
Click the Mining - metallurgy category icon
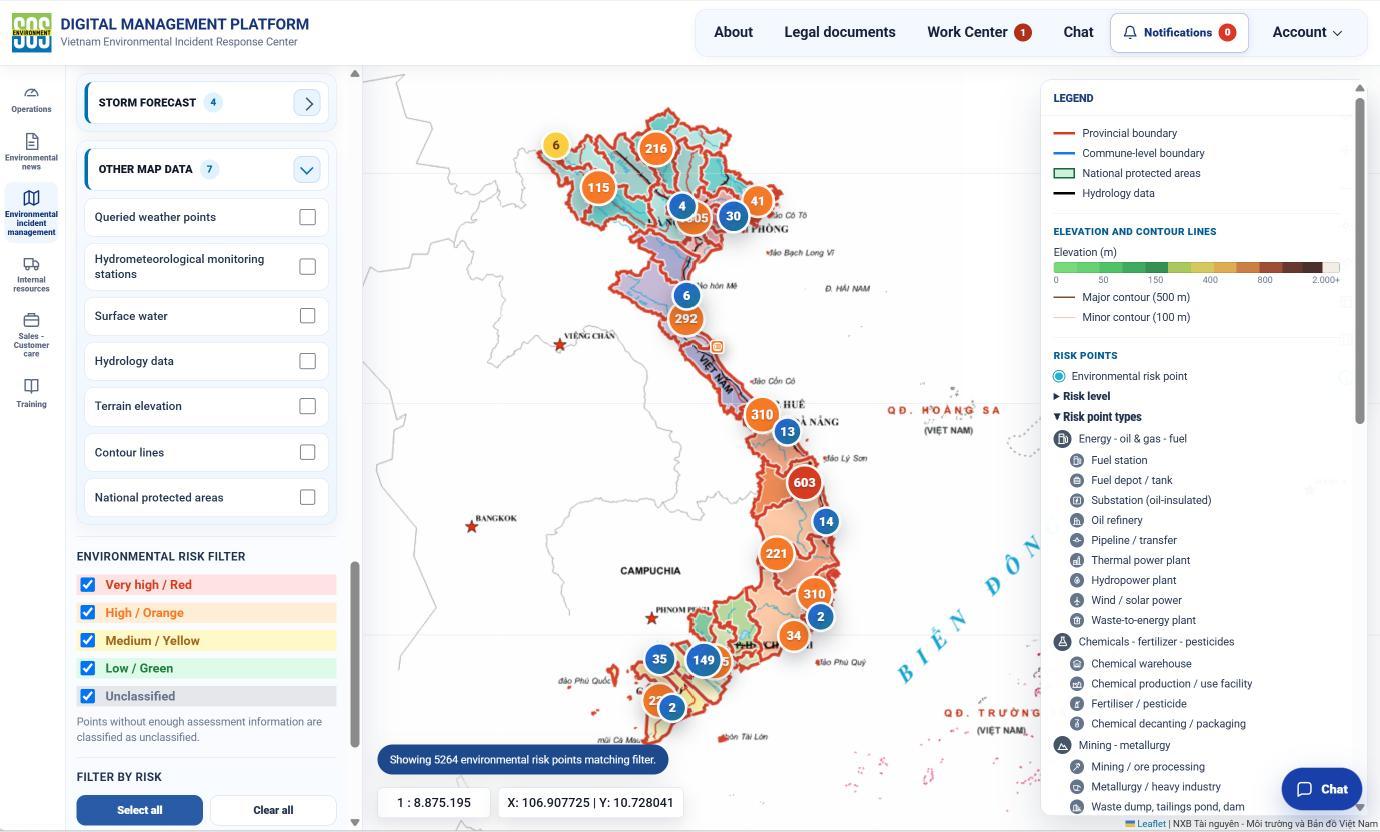[1063, 745]
